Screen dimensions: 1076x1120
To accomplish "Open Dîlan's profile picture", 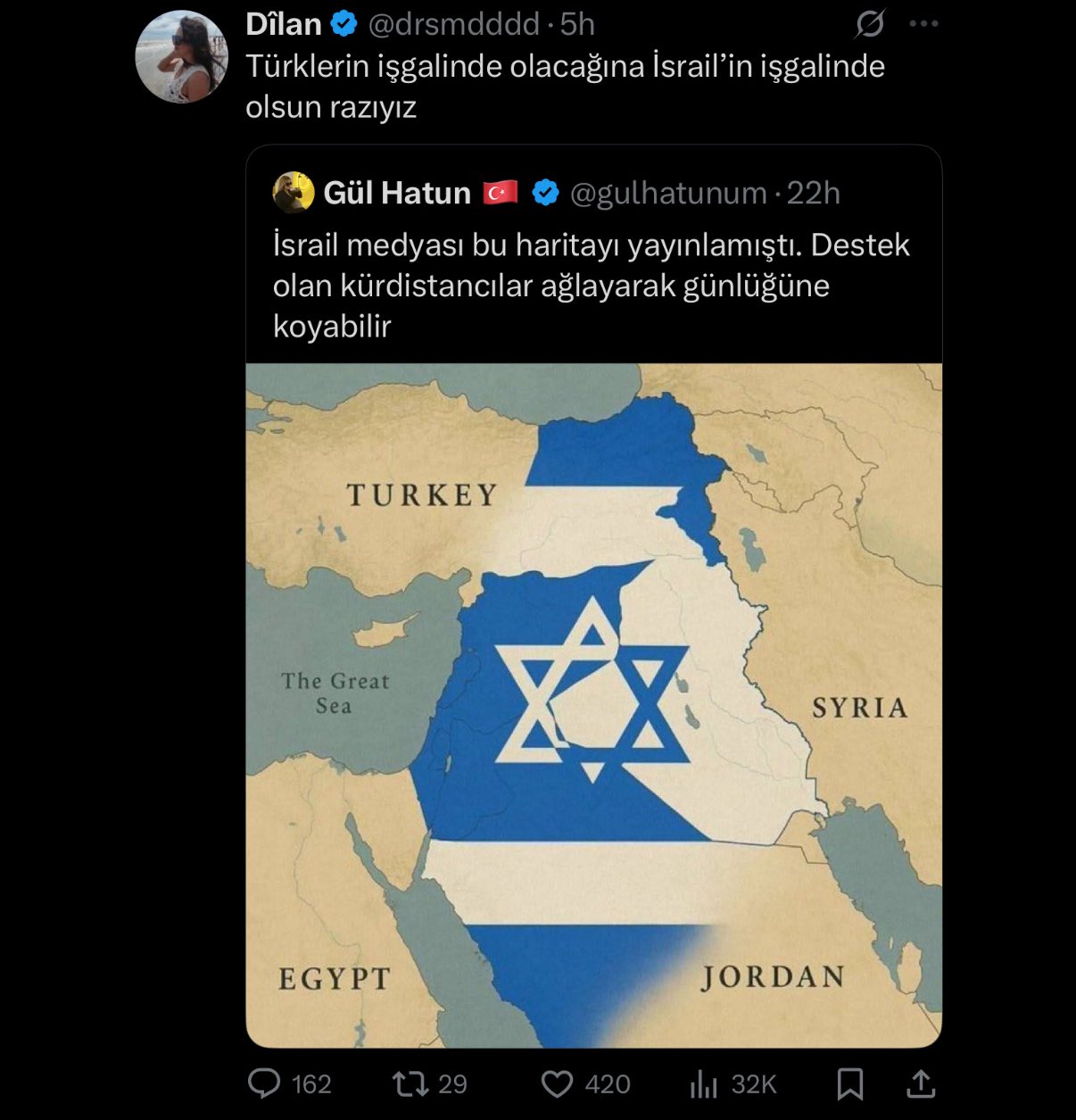I will 182,57.
